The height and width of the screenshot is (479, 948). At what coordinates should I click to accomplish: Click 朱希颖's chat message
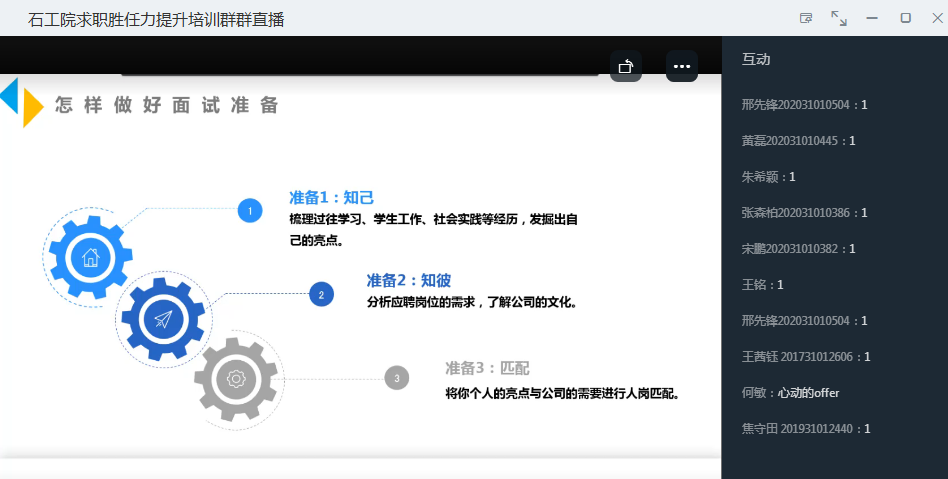pos(768,177)
